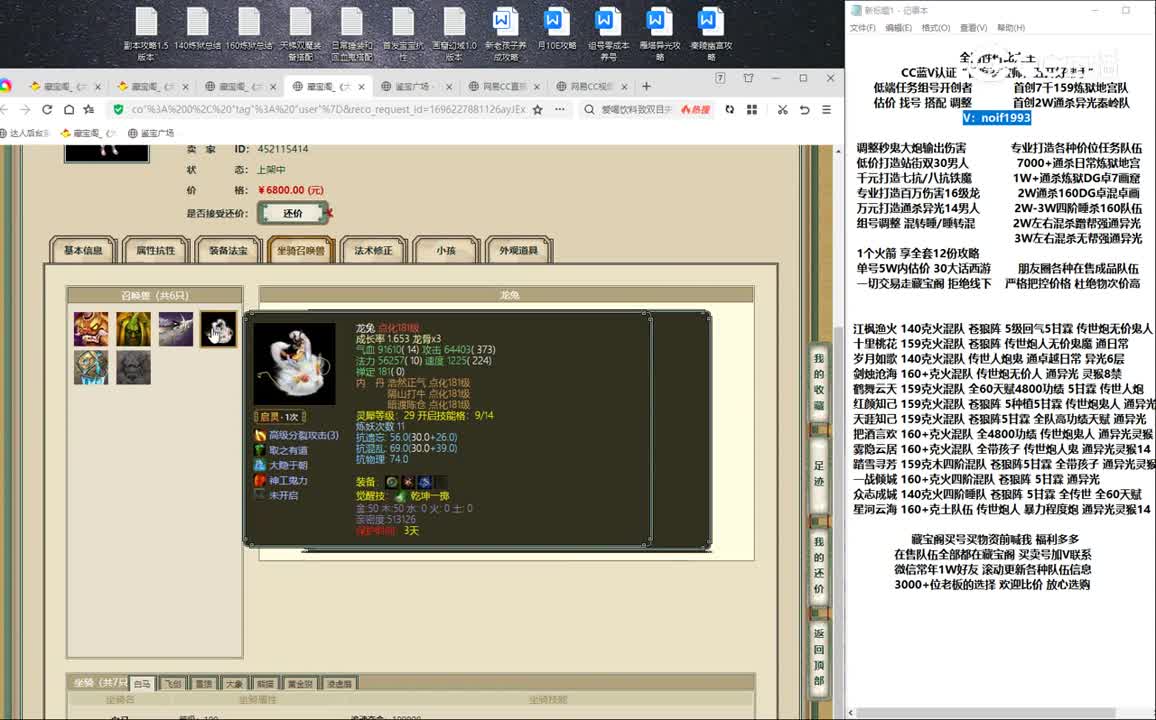Open the 小孩 tab
This screenshot has width=1156, height=720.
tap(445, 251)
